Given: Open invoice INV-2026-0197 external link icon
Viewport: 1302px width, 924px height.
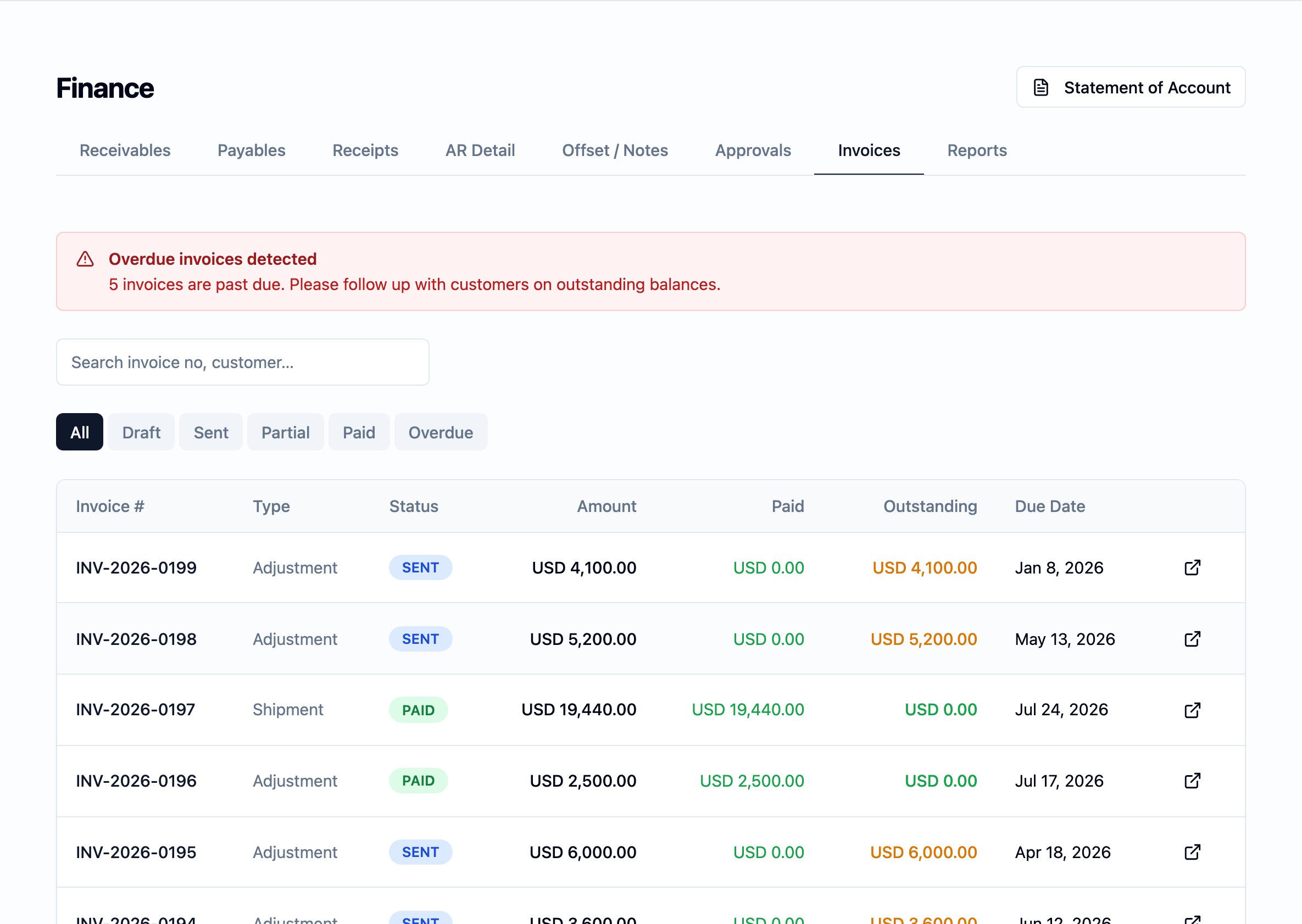Looking at the screenshot, I should [x=1192, y=710].
